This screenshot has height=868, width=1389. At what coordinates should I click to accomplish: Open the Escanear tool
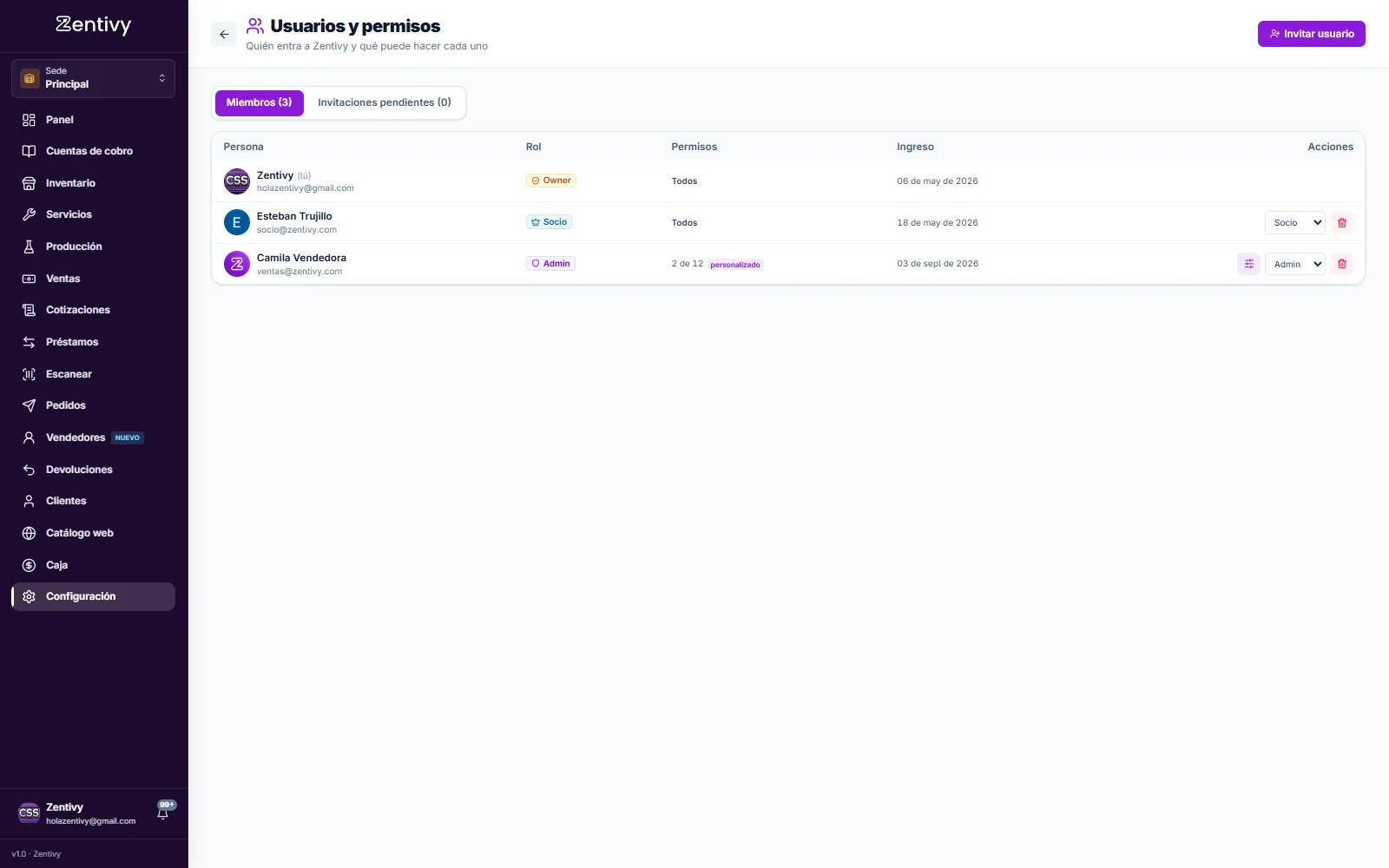coord(94,374)
